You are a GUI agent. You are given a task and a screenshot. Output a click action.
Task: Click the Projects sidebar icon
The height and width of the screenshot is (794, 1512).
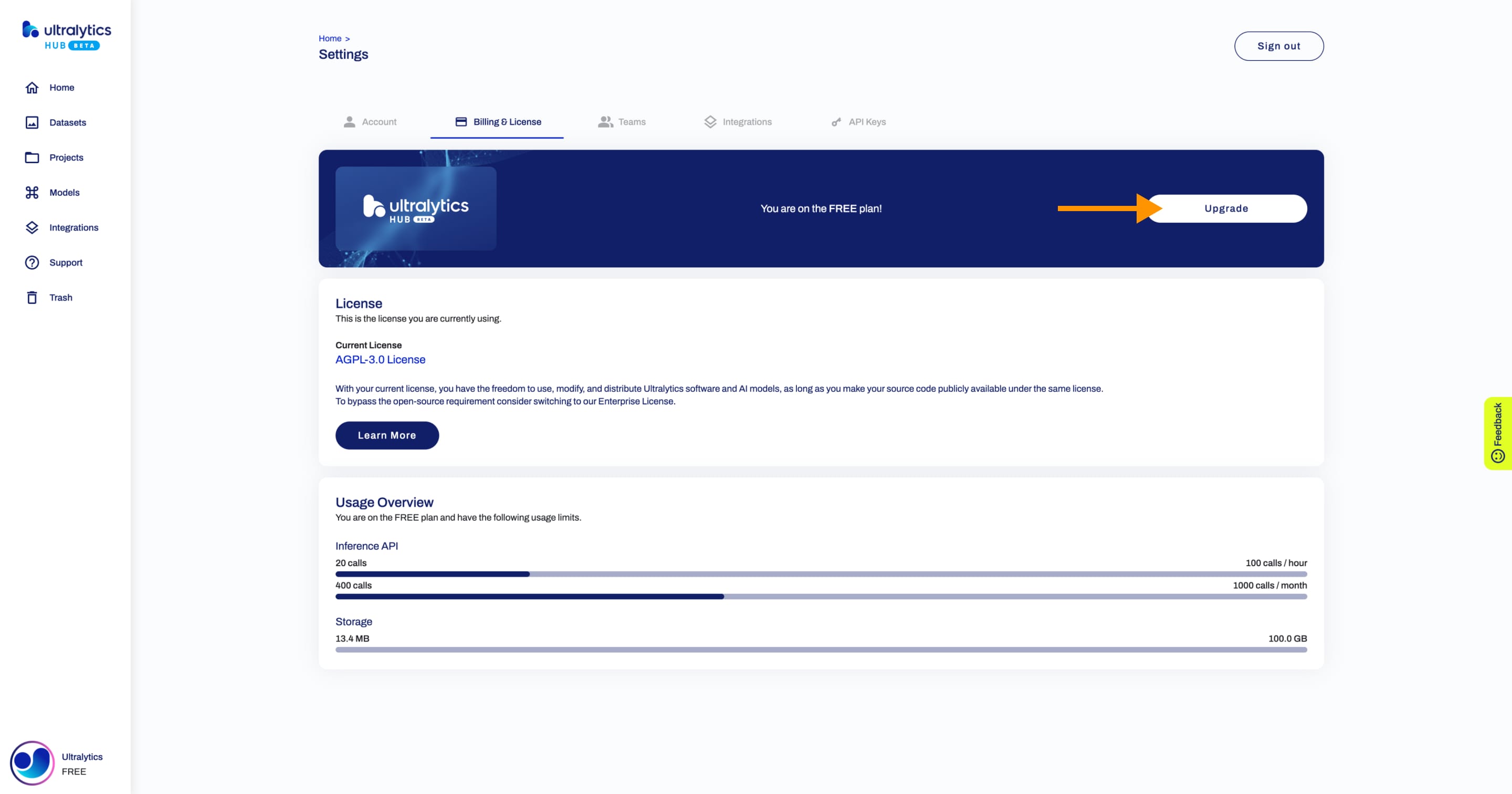[x=31, y=157]
